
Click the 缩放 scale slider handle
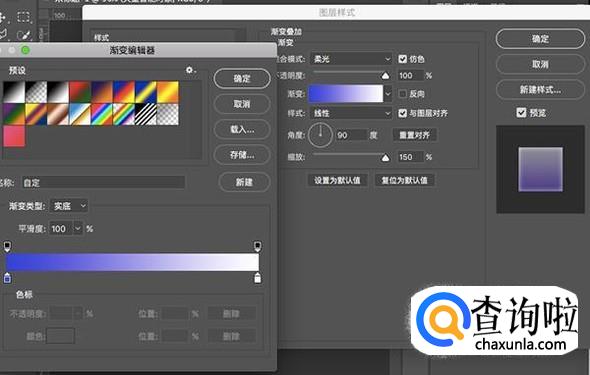[385, 158]
